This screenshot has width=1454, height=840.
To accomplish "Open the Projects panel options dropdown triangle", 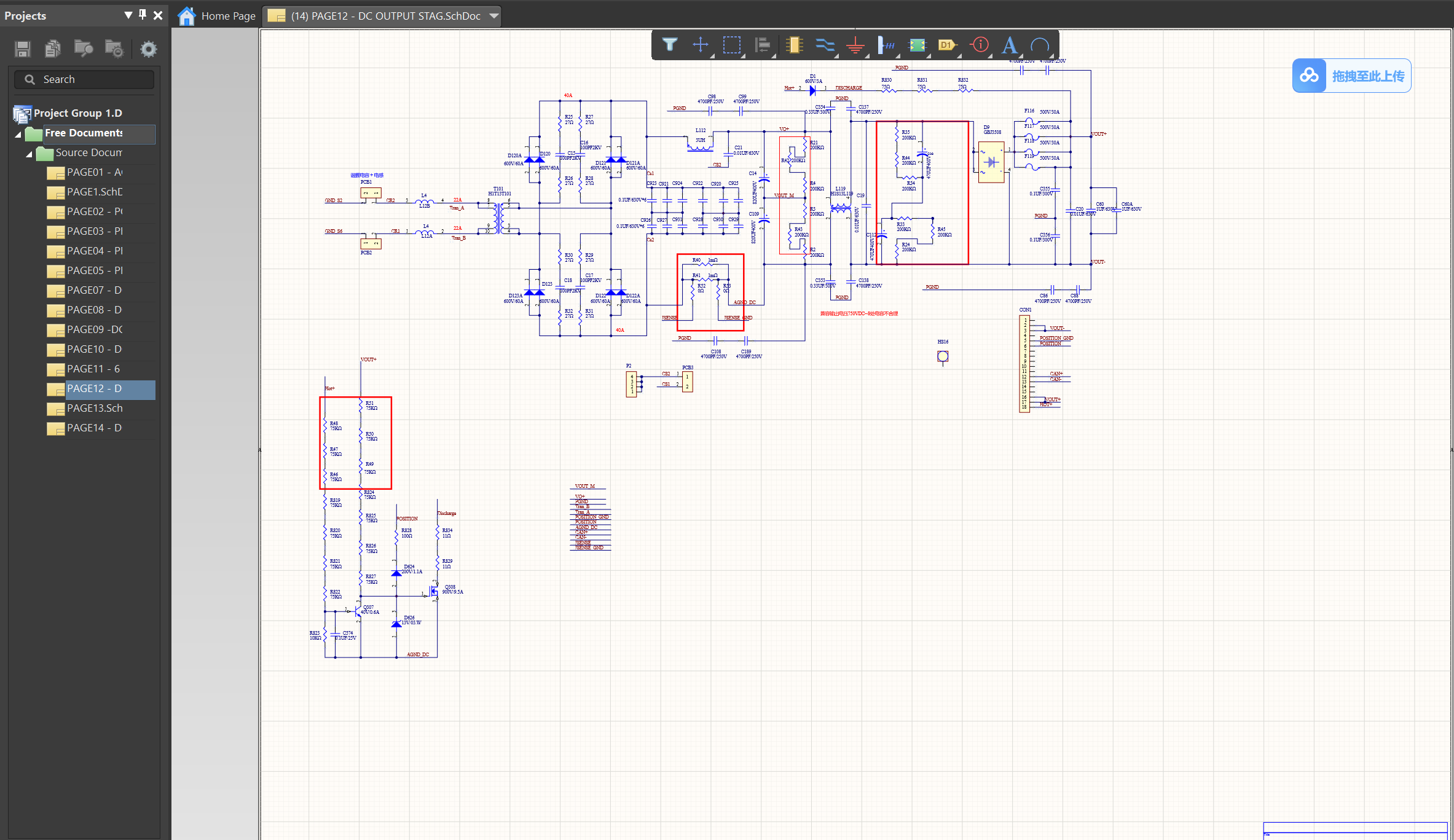I will tap(128, 15).
